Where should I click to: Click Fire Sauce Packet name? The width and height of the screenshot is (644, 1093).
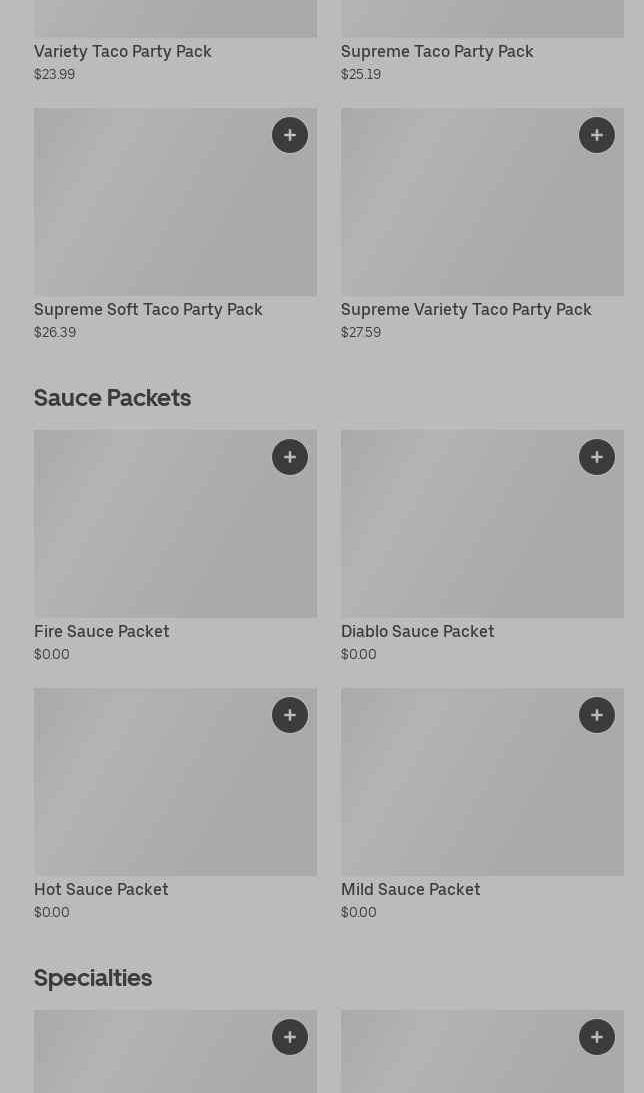(x=102, y=631)
